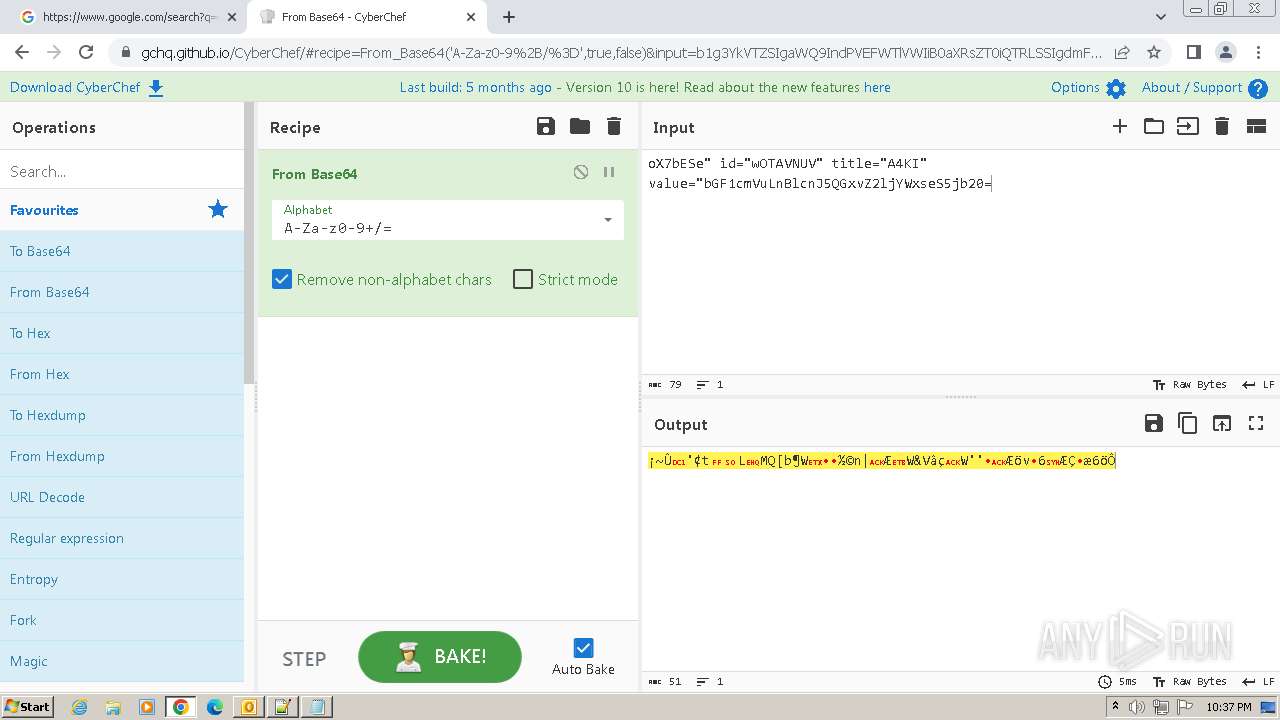Open tab search dropdown chevron
This screenshot has height=720, width=1280.
point(1160,17)
